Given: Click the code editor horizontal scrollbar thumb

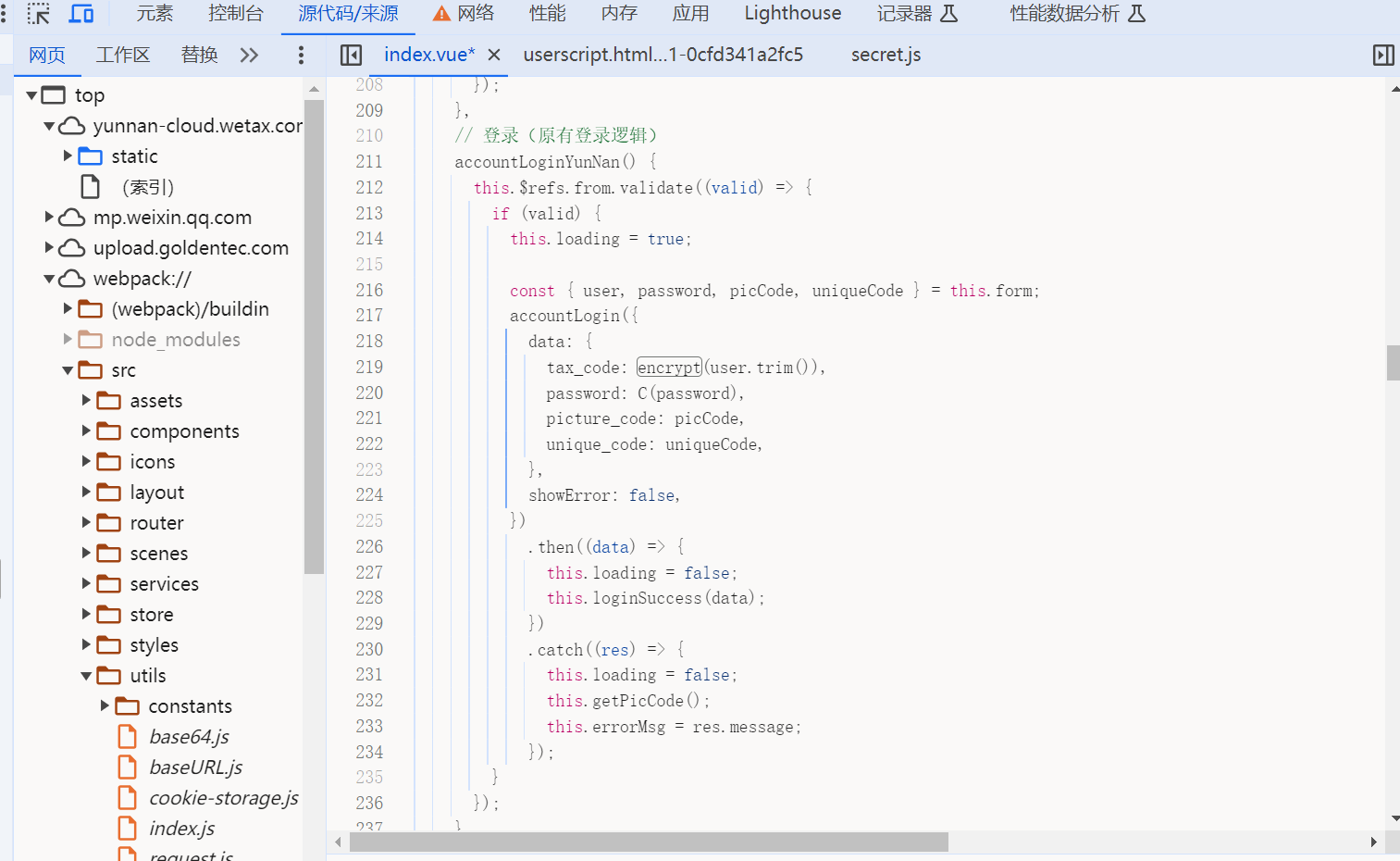Looking at the screenshot, I should coord(649,842).
